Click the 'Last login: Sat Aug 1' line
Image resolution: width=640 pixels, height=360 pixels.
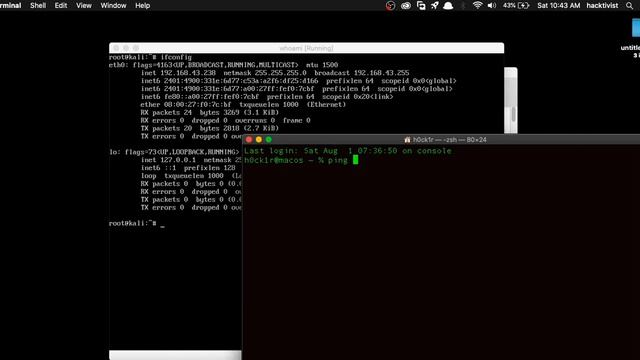click(x=348, y=151)
